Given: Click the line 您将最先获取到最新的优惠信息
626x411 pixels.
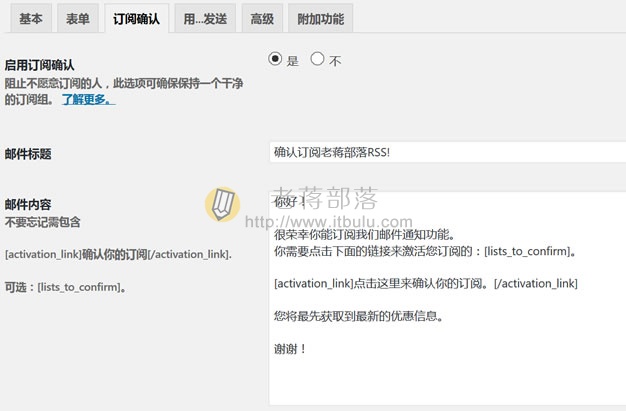Looking at the screenshot, I should [359, 316].
